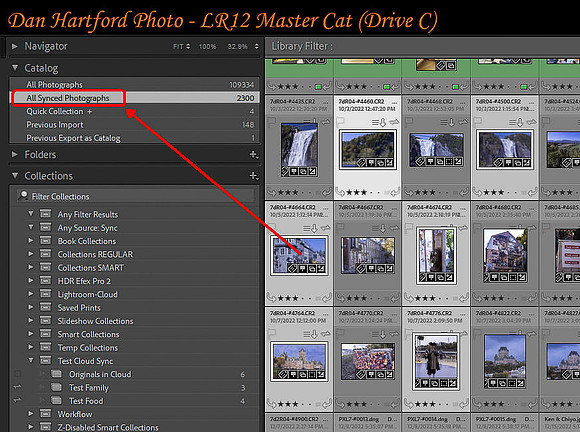The height and width of the screenshot is (432, 580).
Task: Set Navigator zoom to 100%
Action: (207, 47)
